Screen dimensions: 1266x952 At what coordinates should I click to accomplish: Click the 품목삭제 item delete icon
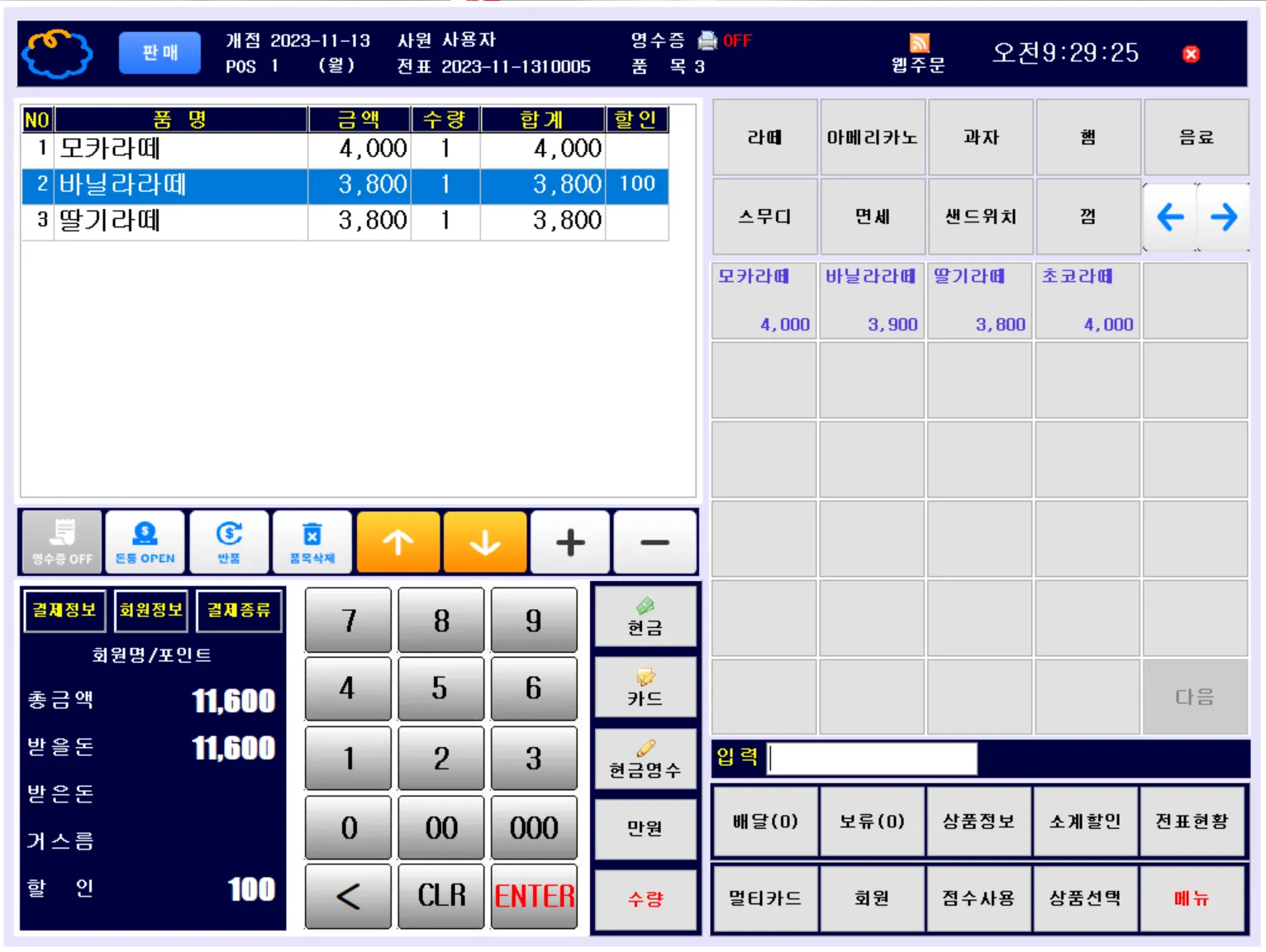[312, 541]
